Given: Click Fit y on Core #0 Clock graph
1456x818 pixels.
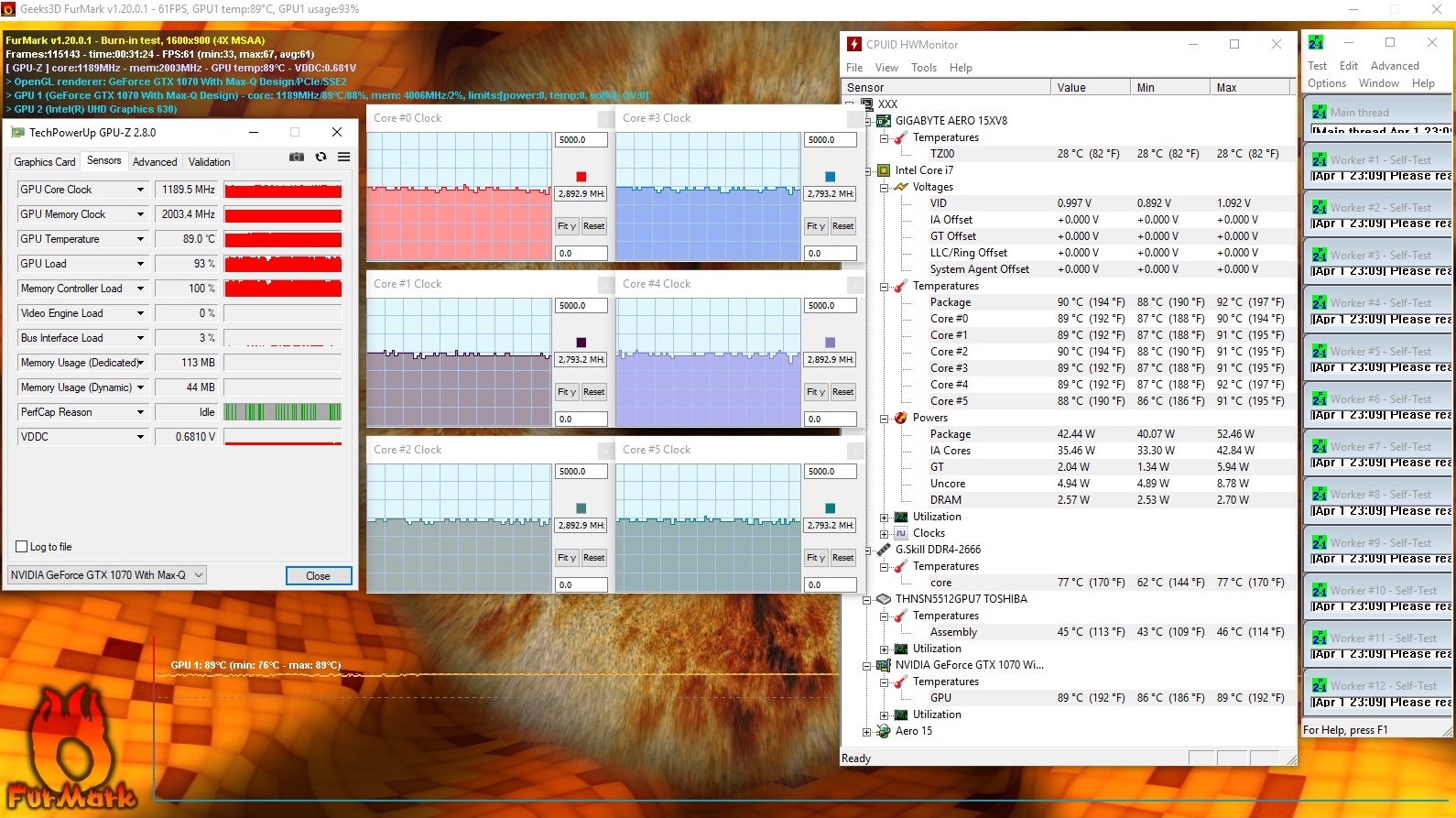Looking at the screenshot, I should [567, 226].
